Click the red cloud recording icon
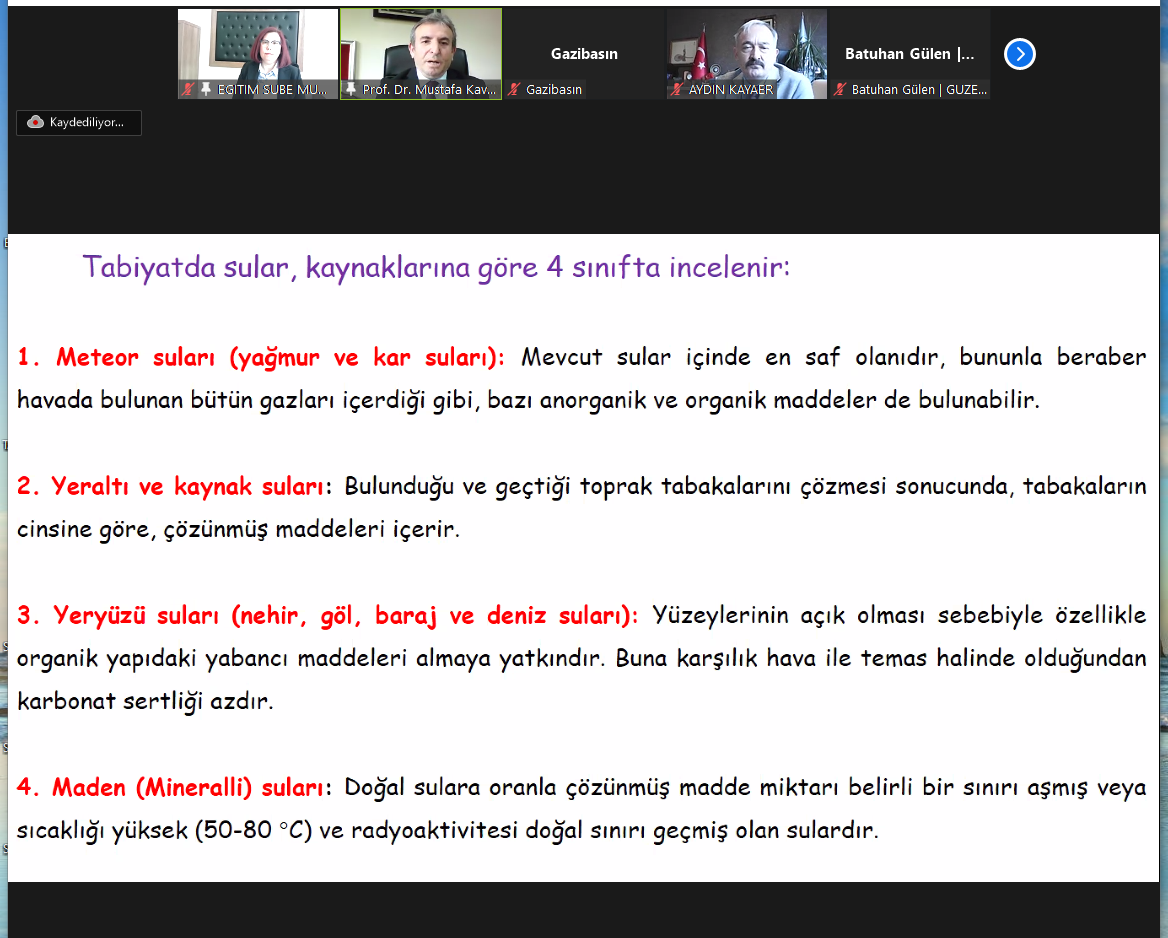 35,122
